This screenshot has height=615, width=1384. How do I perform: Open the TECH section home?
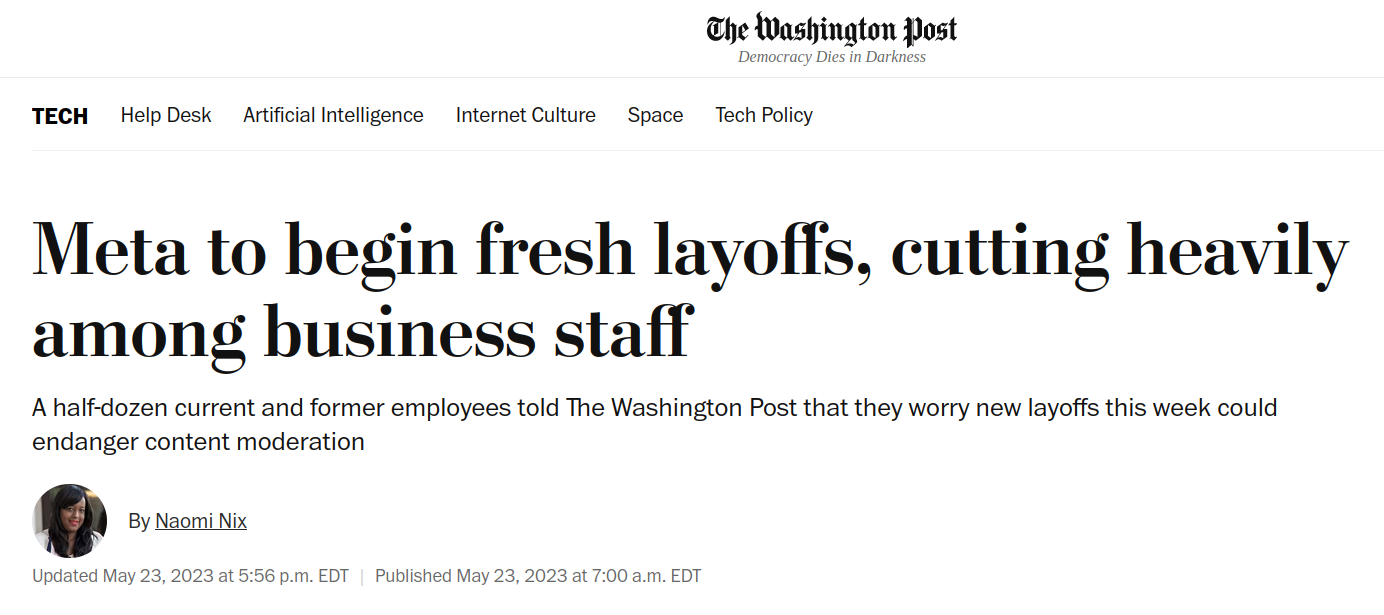(x=60, y=116)
